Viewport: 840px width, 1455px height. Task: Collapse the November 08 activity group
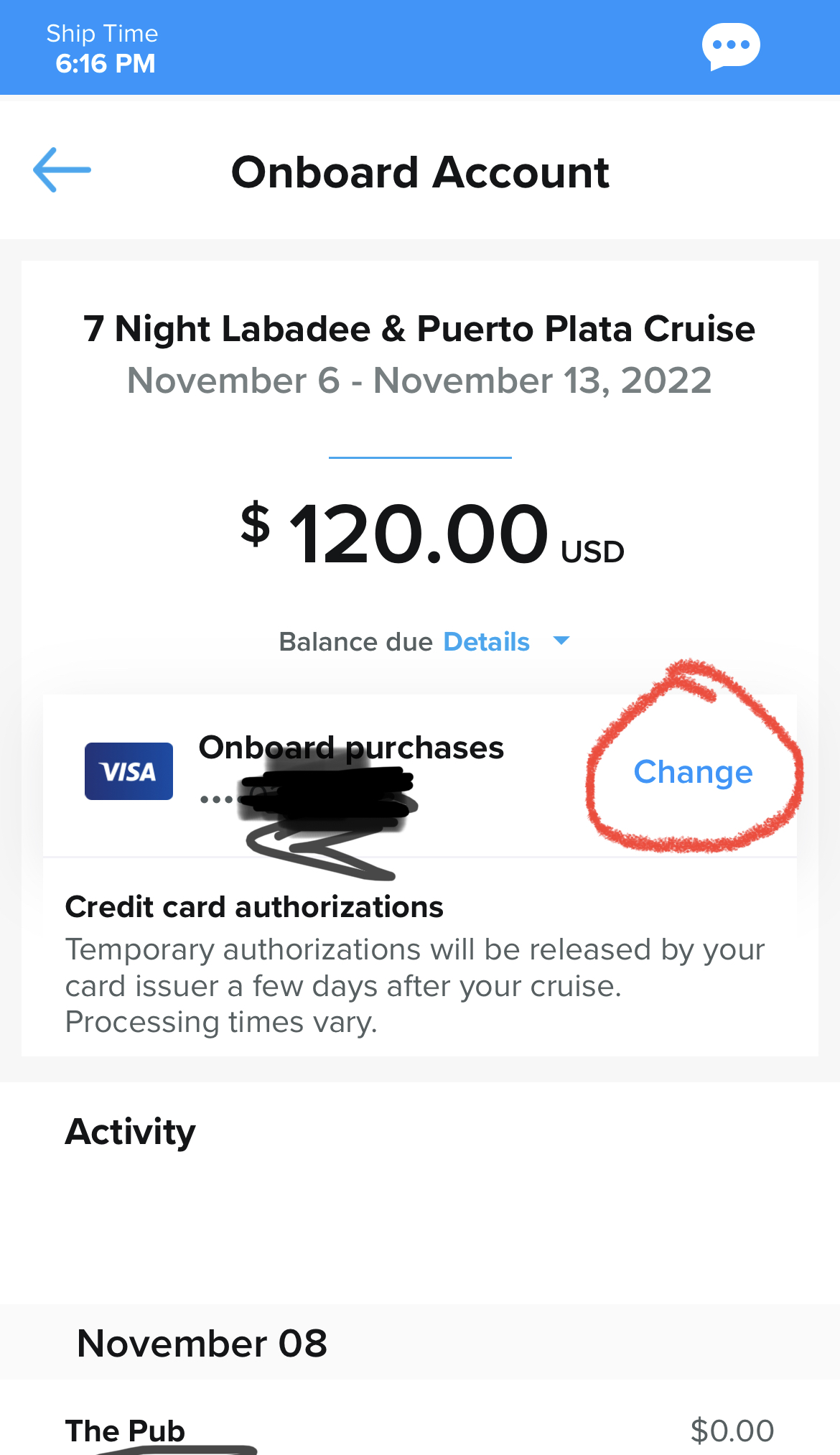point(203,1343)
